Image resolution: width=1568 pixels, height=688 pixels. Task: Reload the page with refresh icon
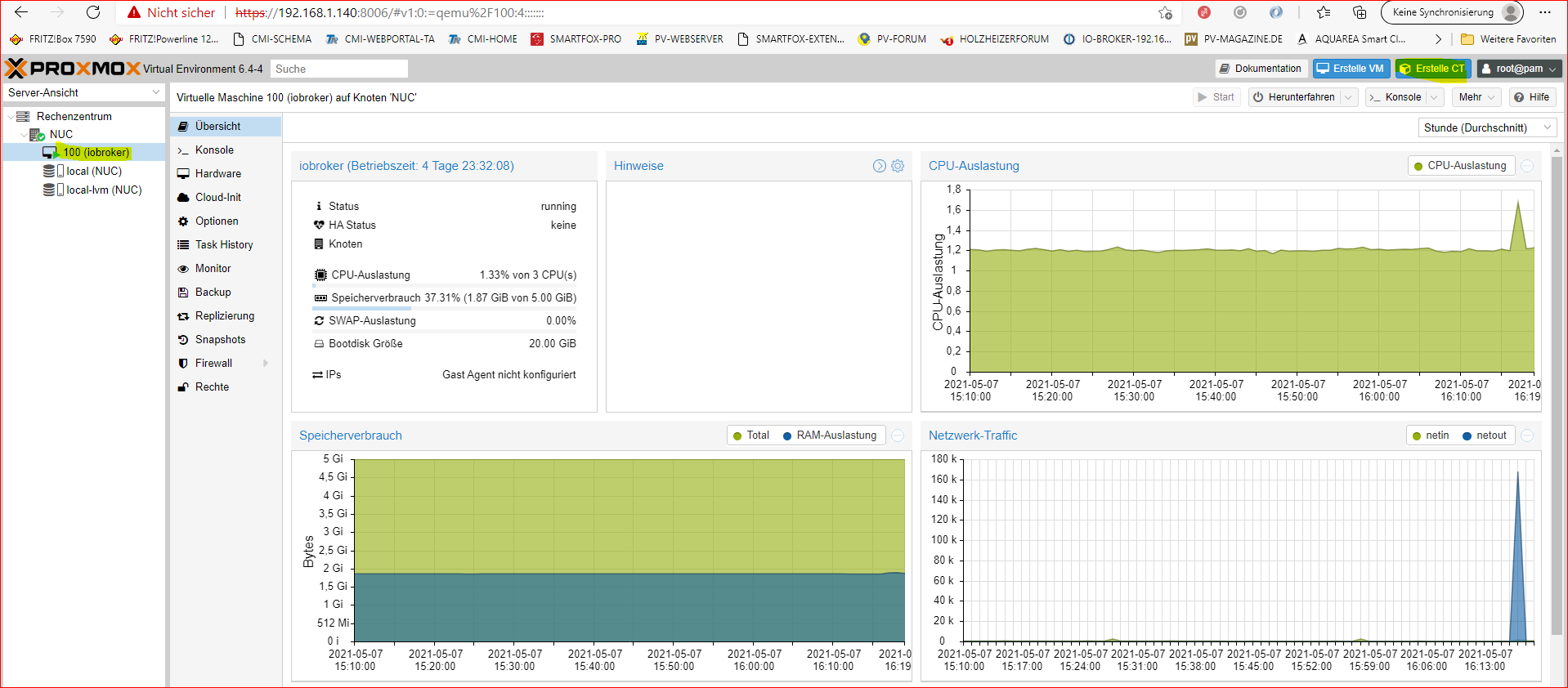tap(93, 12)
